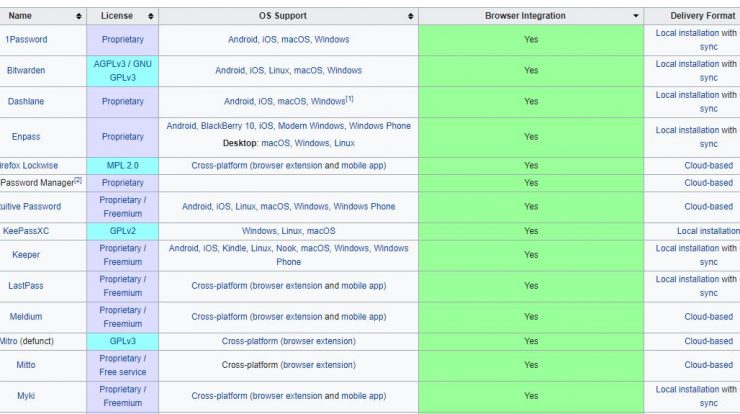Open the KeePassXC link
740x414 pixels.
26,231
